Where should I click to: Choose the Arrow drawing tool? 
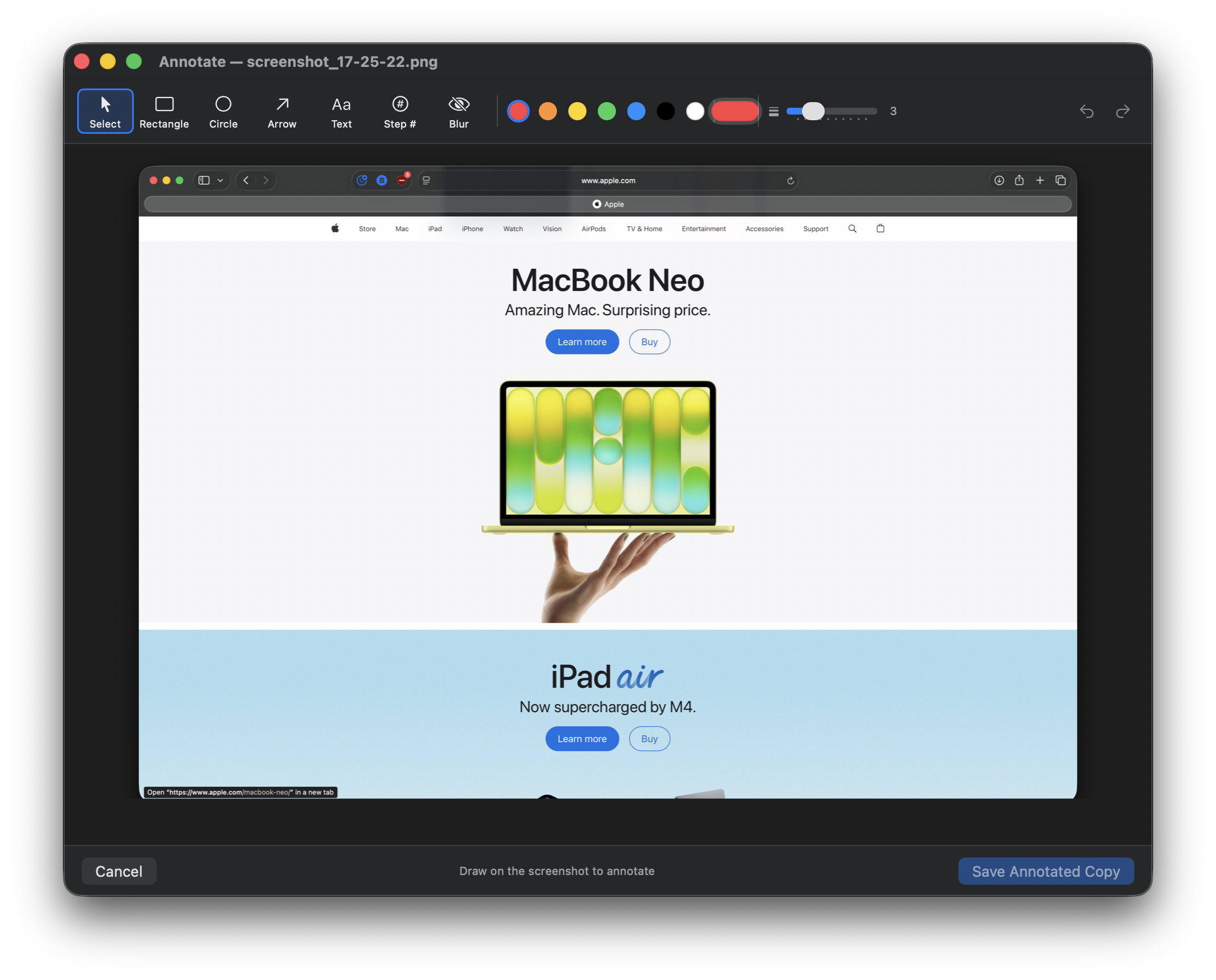pos(282,112)
